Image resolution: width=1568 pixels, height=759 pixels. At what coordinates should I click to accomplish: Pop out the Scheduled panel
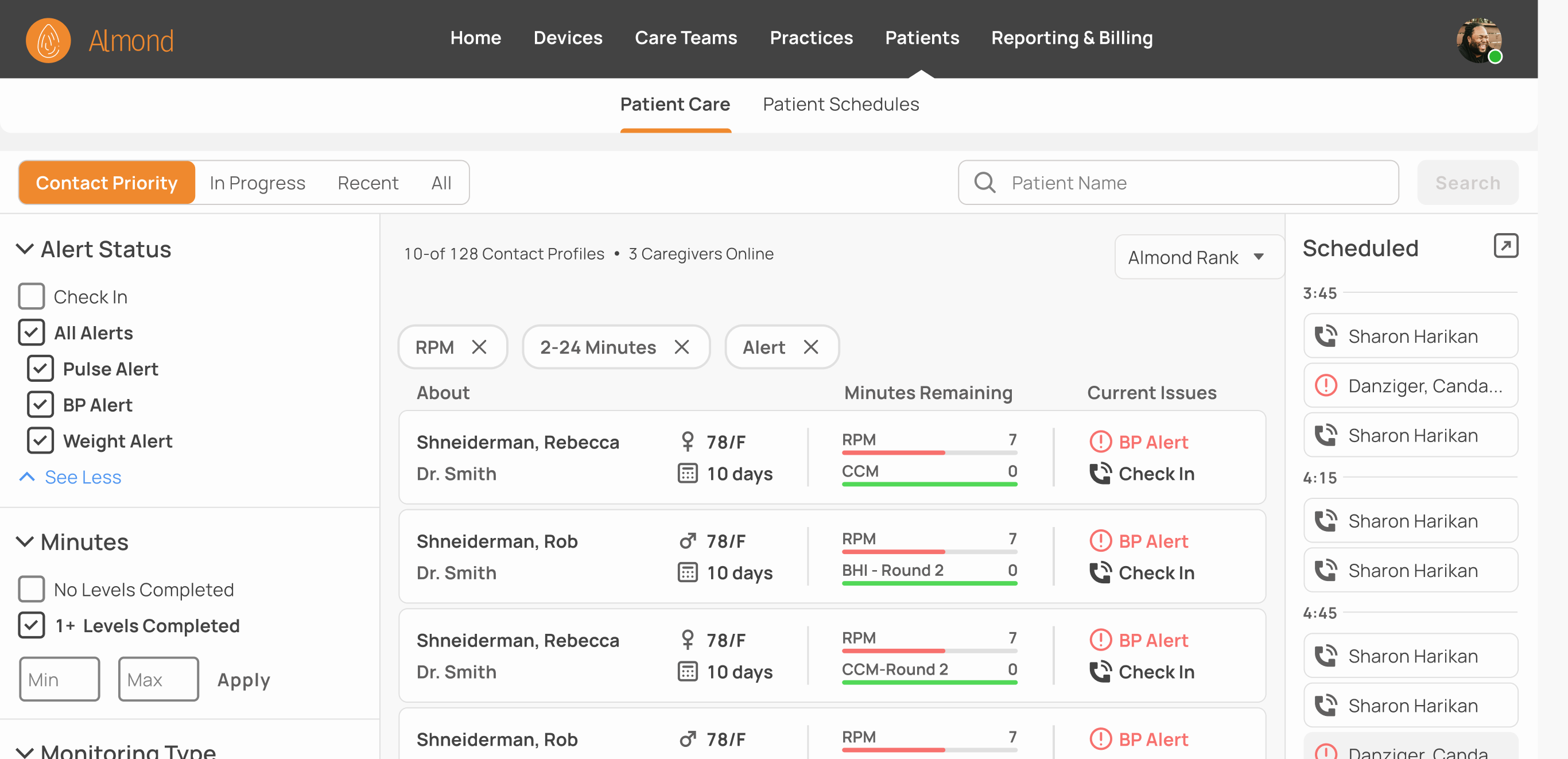tap(1505, 246)
